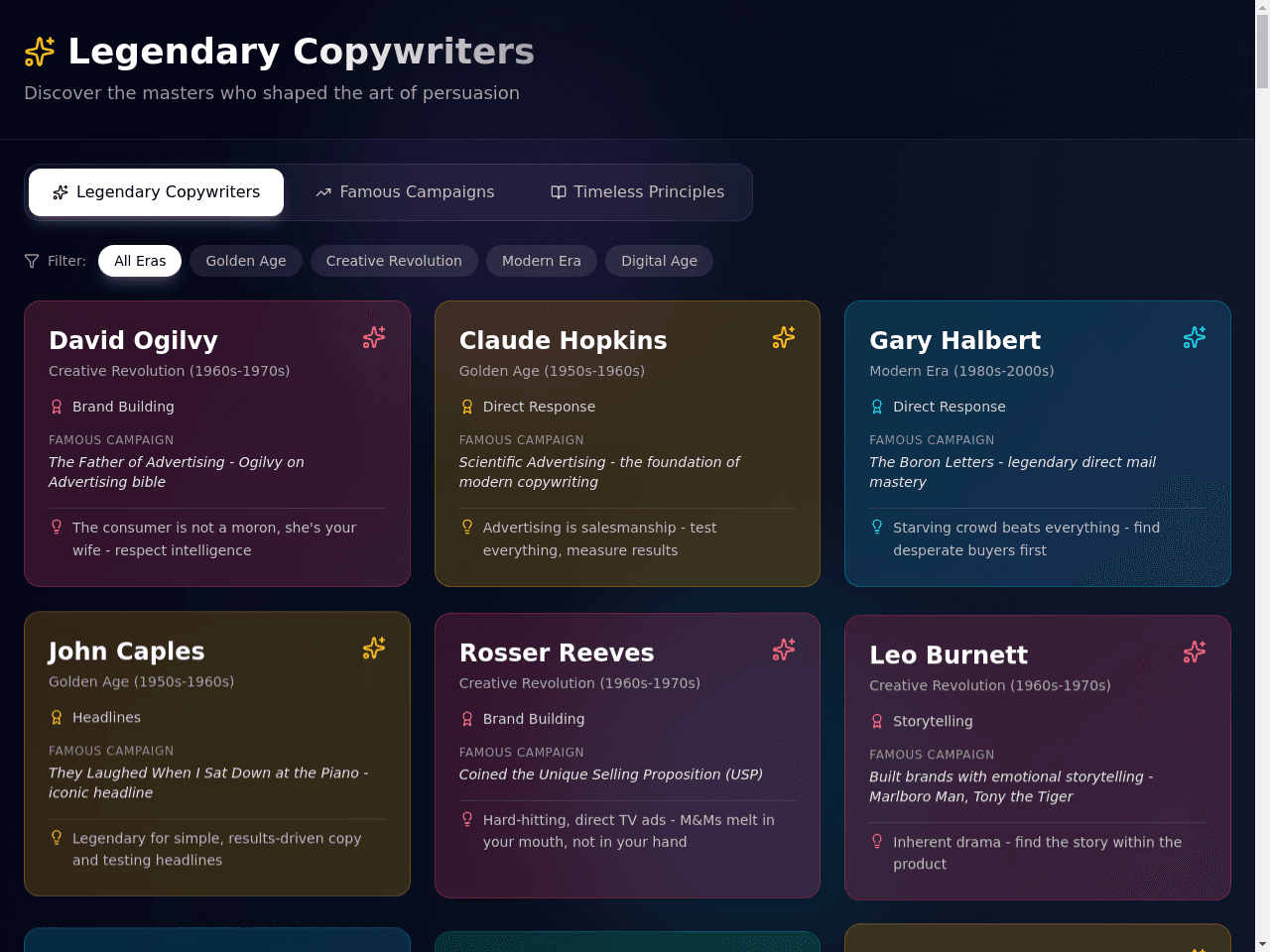Image resolution: width=1270 pixels, height=952 pixels.
Task: Open the David Ogilvy card title
Action: click(133, 340)
